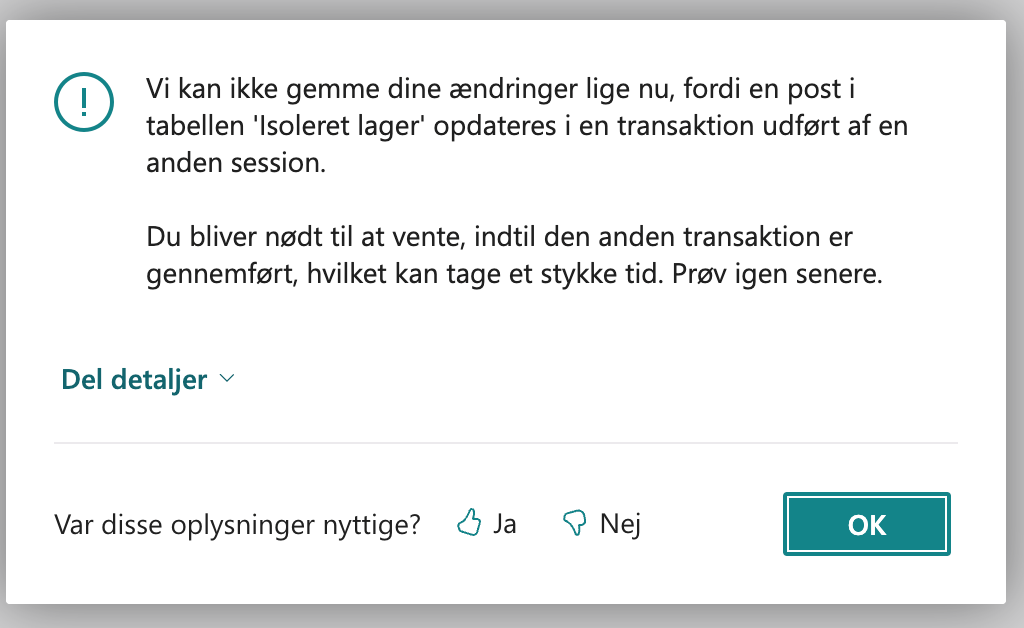Click the exclamation mark alert icon
This screenshot has height=628, width=1024.
pos(84,101)
